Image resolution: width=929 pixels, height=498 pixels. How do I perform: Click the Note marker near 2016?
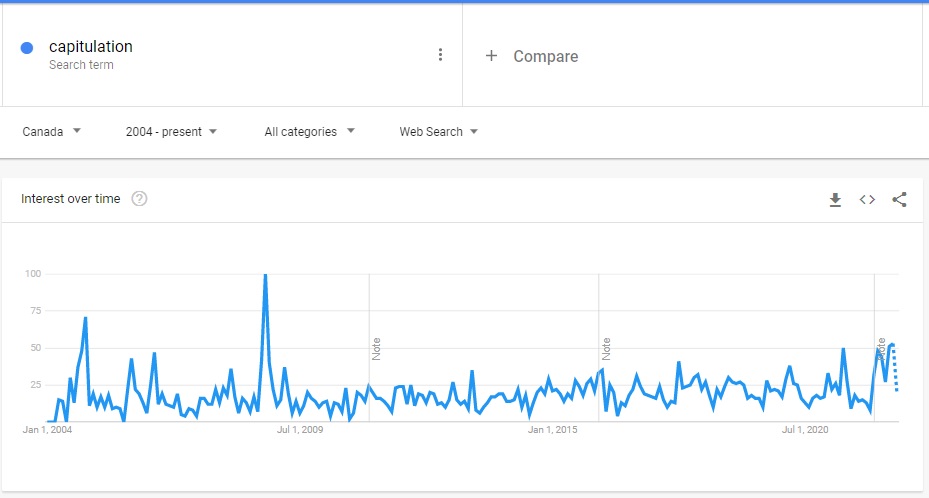(x=606, y=348)
